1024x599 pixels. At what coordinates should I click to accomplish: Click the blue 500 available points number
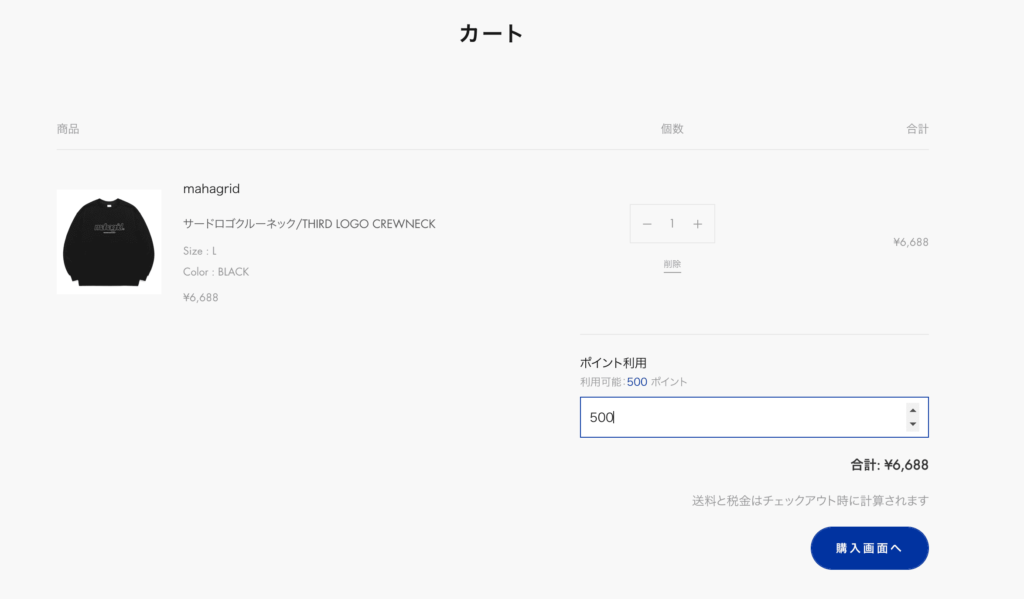[637, 382]
